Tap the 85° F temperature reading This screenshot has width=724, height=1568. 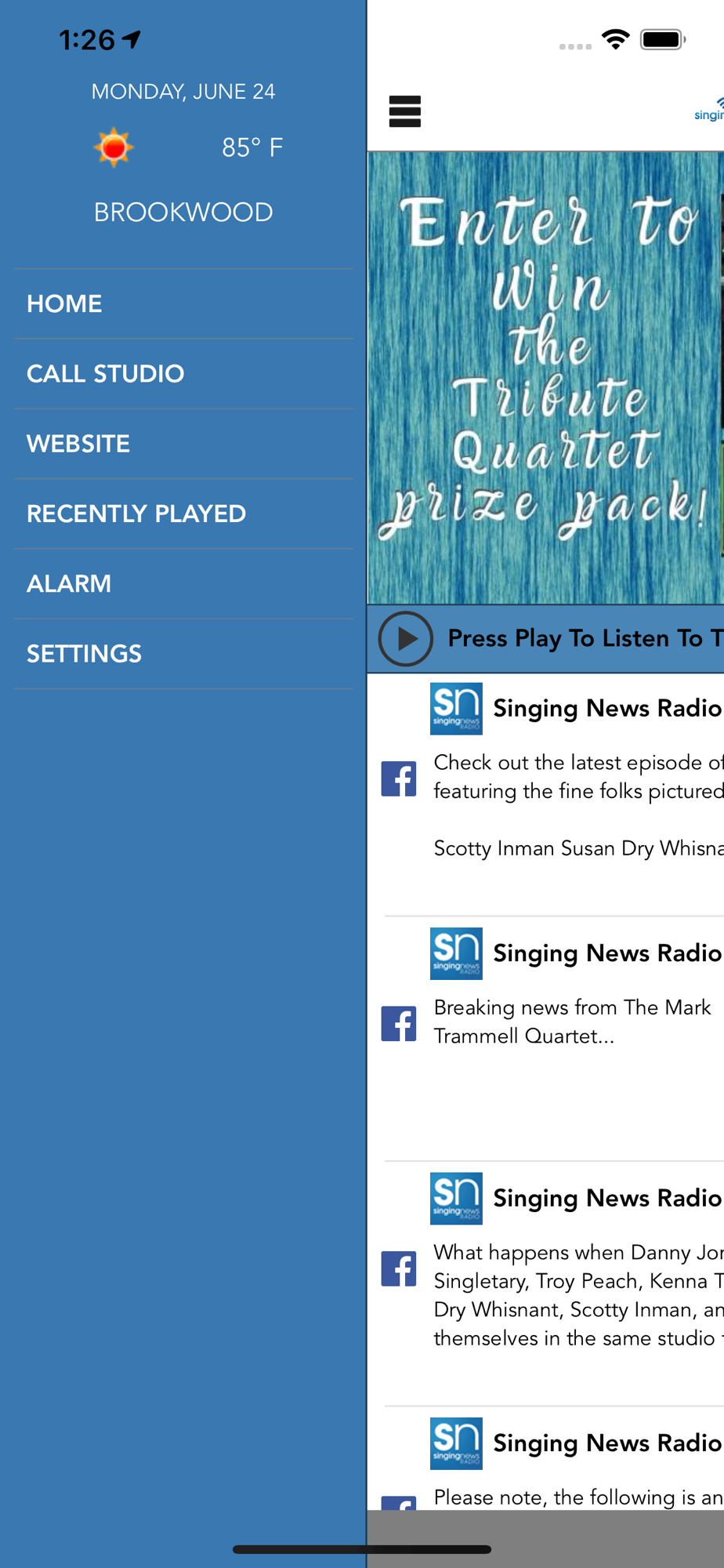pyautogui.click(x=252, y=147)
